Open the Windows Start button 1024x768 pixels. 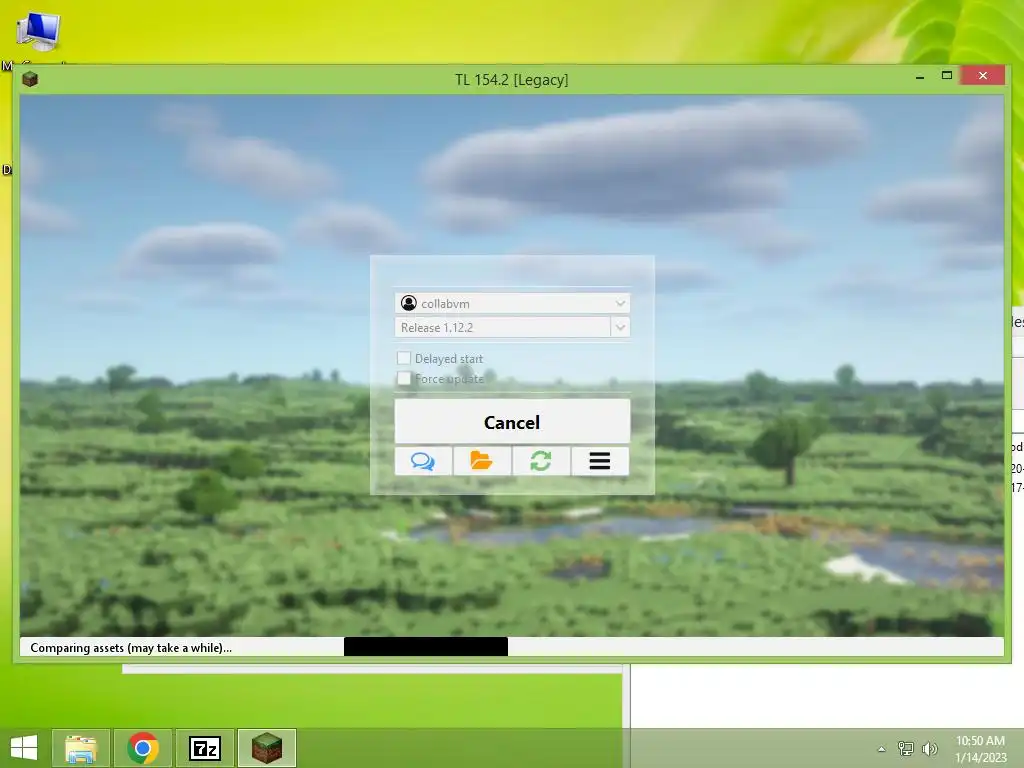[x=24, y=748]
